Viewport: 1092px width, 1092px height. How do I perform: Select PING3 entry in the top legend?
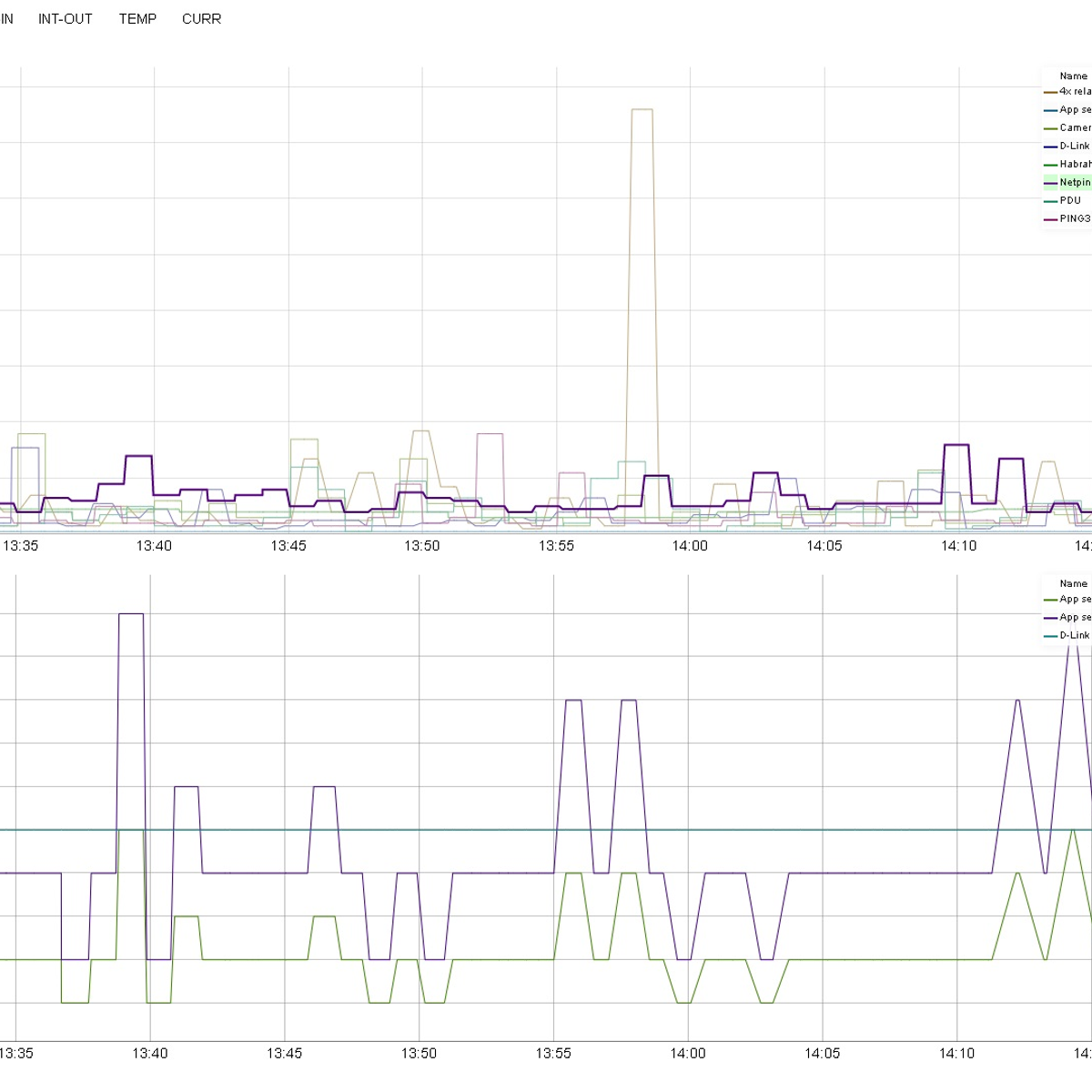click(x=1074, y=219)
